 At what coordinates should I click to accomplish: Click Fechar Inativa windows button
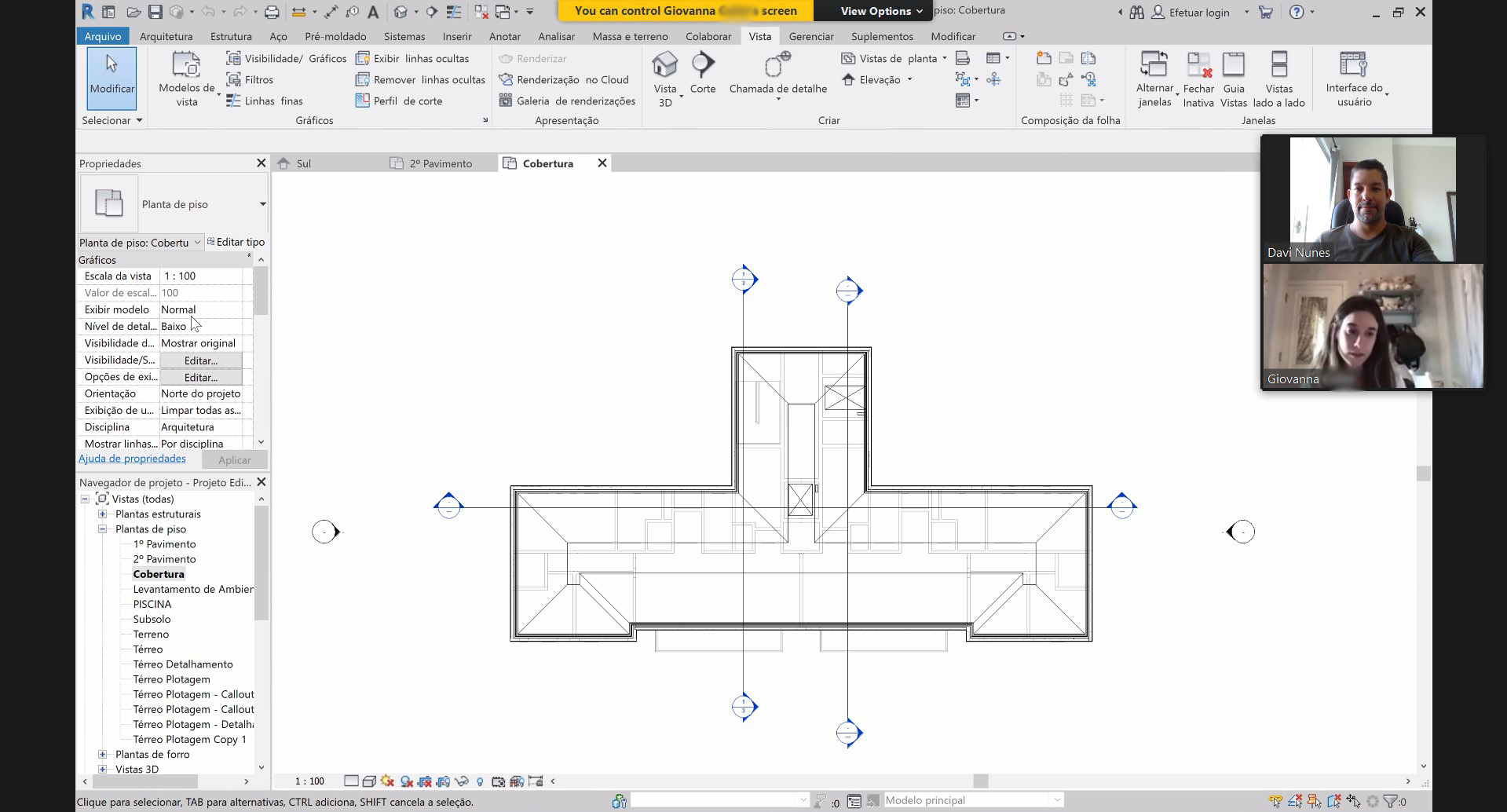pos(1198,79)
